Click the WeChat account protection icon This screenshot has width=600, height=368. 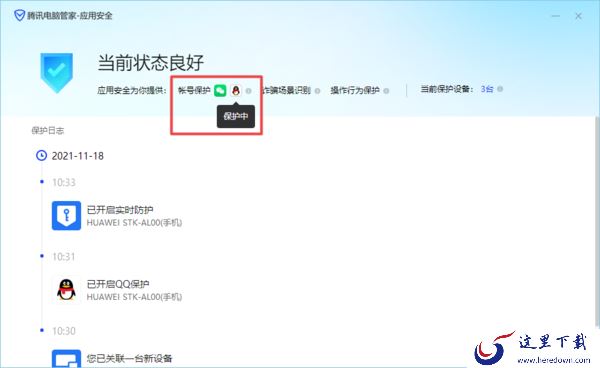point(220,91)
